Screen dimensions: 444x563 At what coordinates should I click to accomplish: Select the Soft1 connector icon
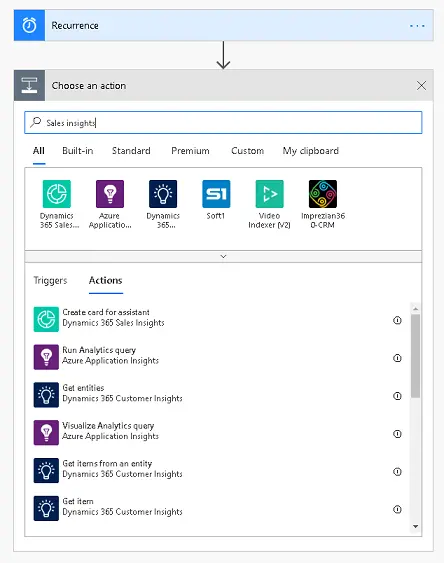[x=216, y=194]
